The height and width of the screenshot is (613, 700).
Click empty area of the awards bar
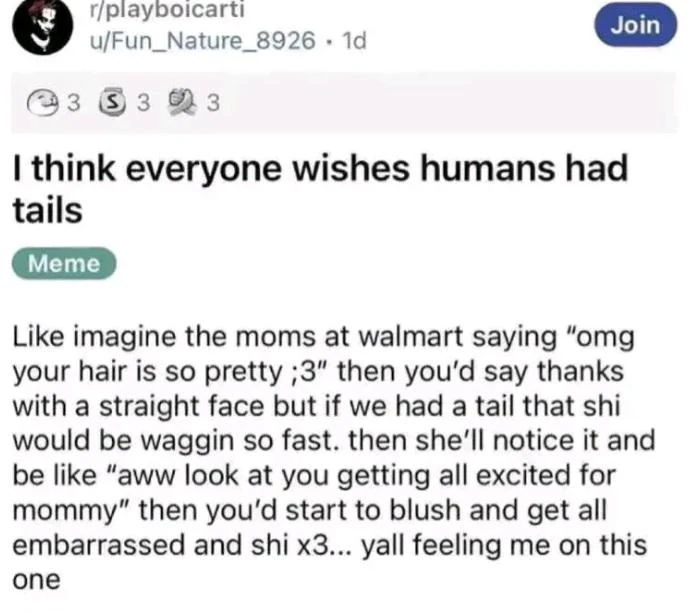tap(446, 103)
